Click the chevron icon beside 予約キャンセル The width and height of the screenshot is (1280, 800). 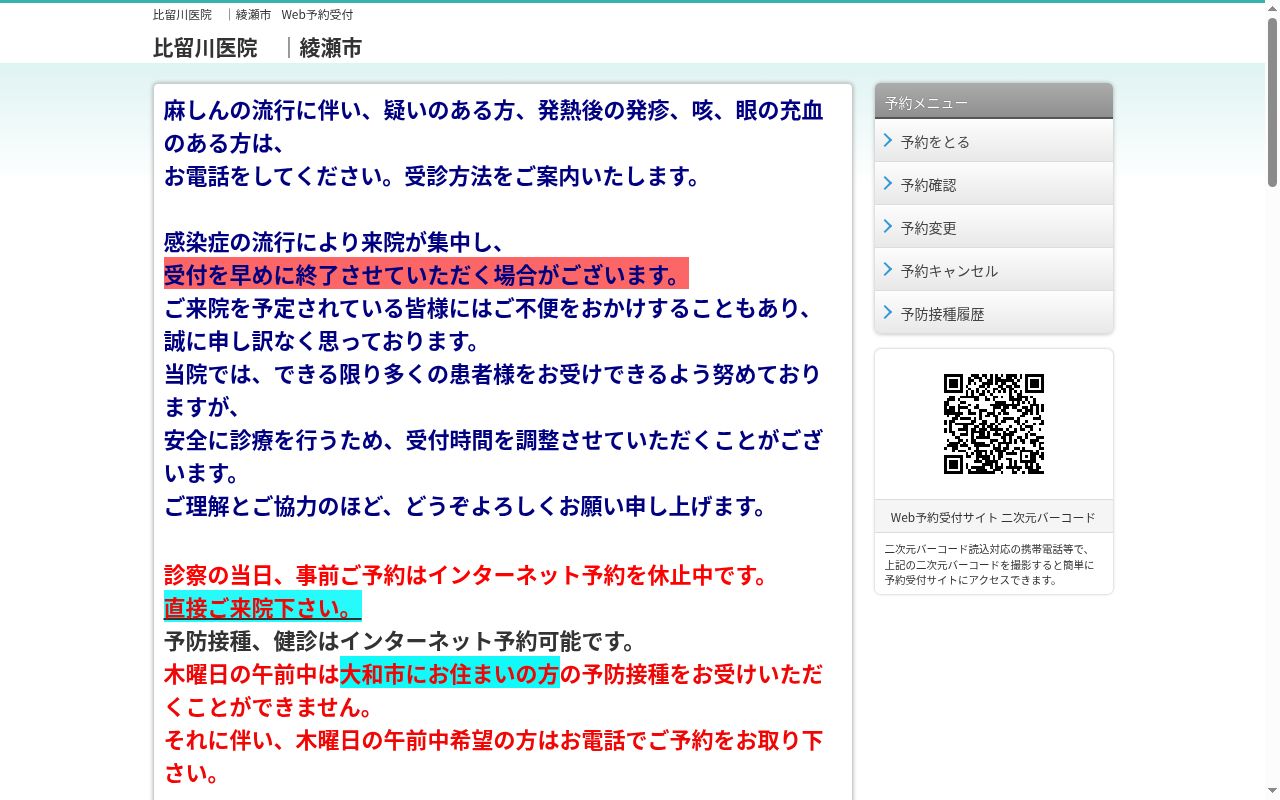pyautogui.click(x=888, y=270)
